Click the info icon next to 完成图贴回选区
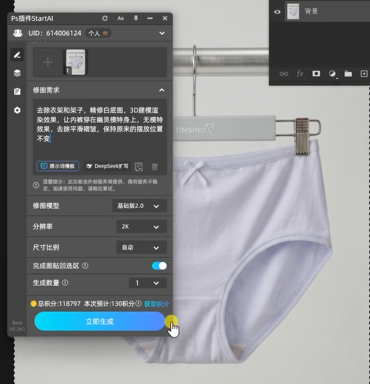Viewport: 370px width, 384px height. [85, 266]
